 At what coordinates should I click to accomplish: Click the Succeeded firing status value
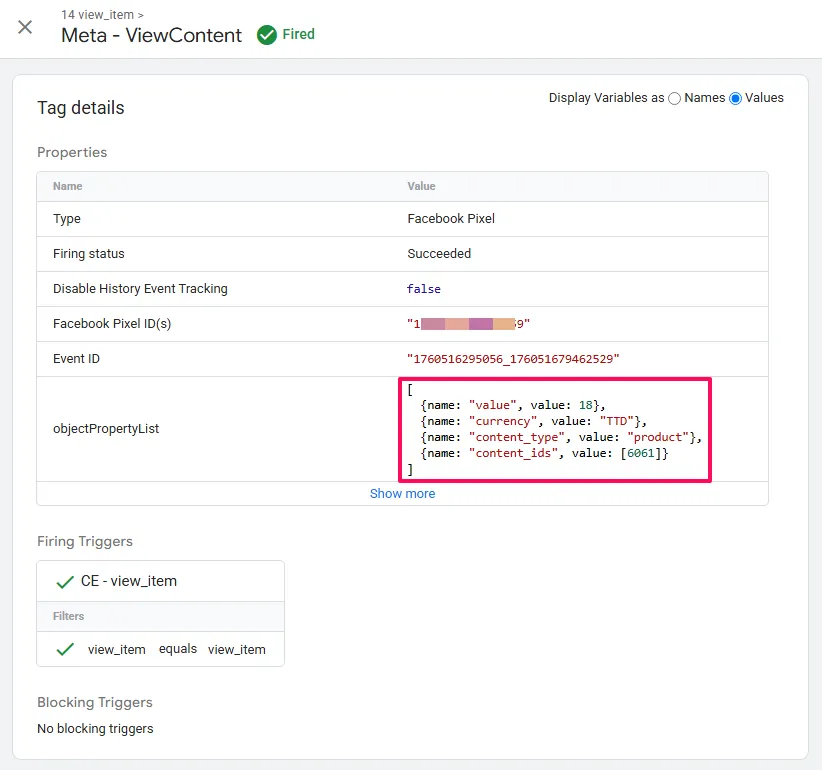[439, 254]
